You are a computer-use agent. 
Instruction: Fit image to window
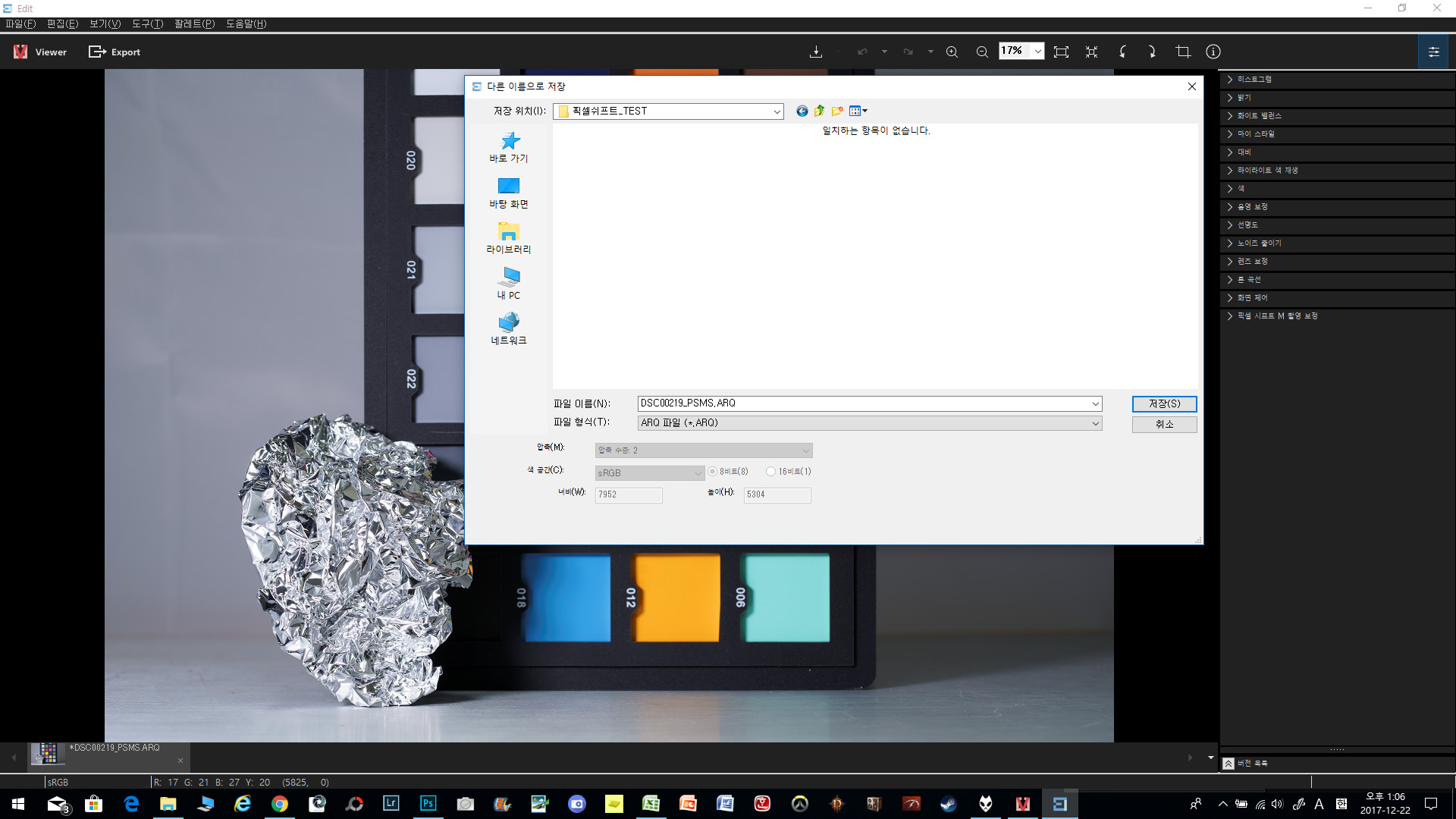click(1061, 52)
